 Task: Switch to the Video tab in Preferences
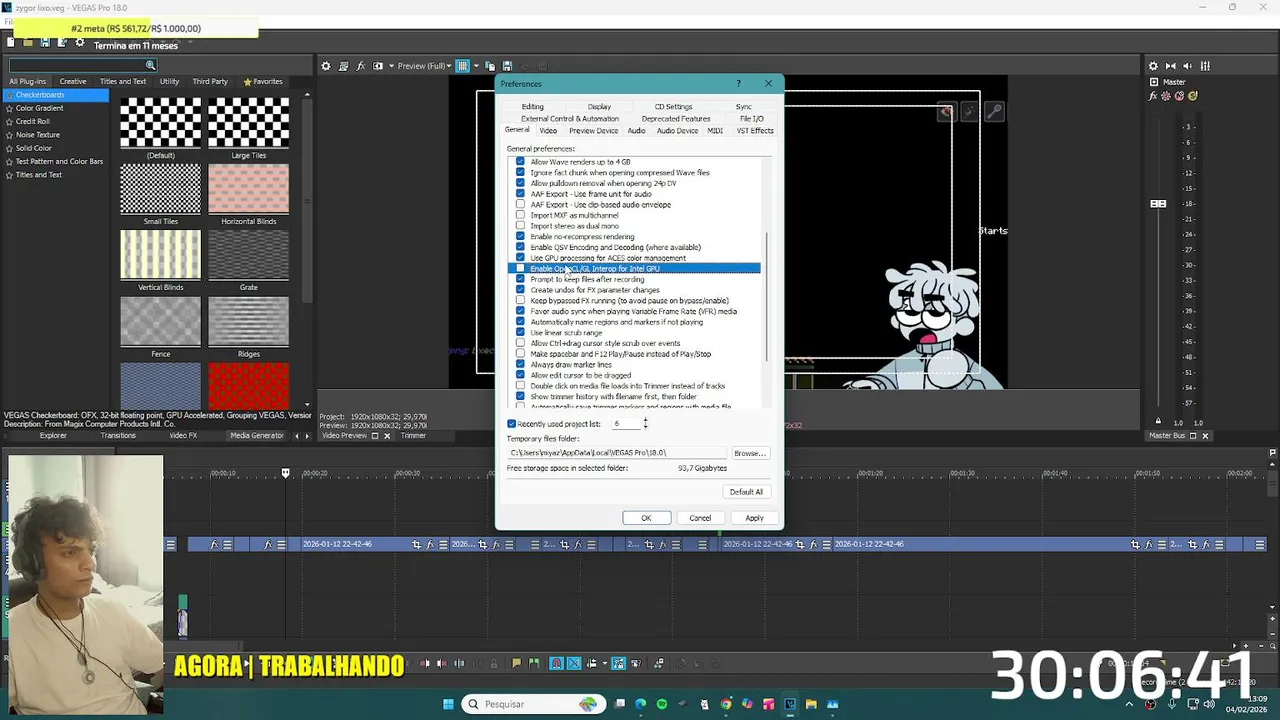tap(548, 131)
